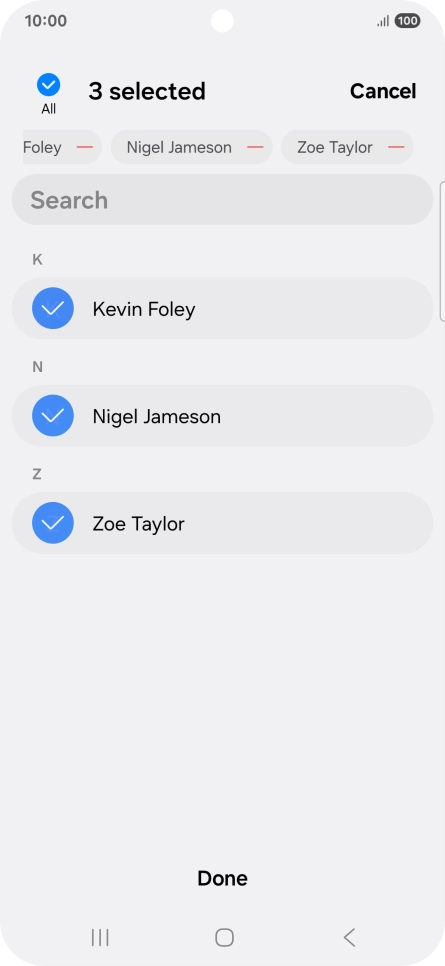Uncheck Nigel Jameson contact
The width and height of the screenshot is (445, 966).
pos(53,415)
